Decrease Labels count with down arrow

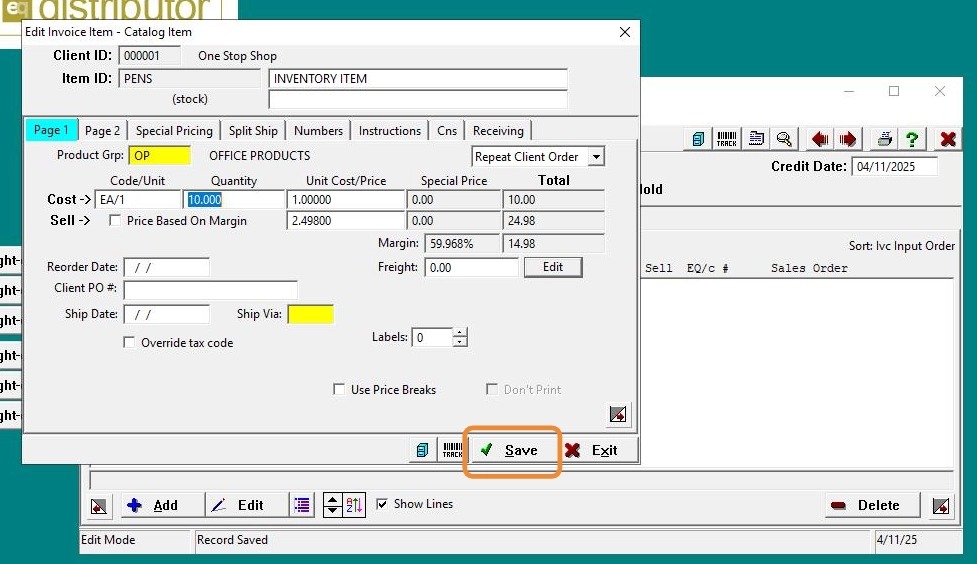coord(460,342)
